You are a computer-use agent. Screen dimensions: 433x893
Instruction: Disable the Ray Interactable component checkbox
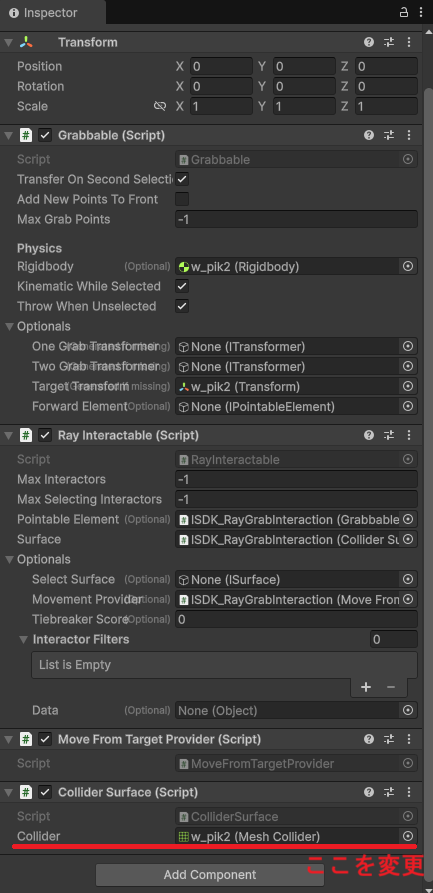click(x=45, y=436)
